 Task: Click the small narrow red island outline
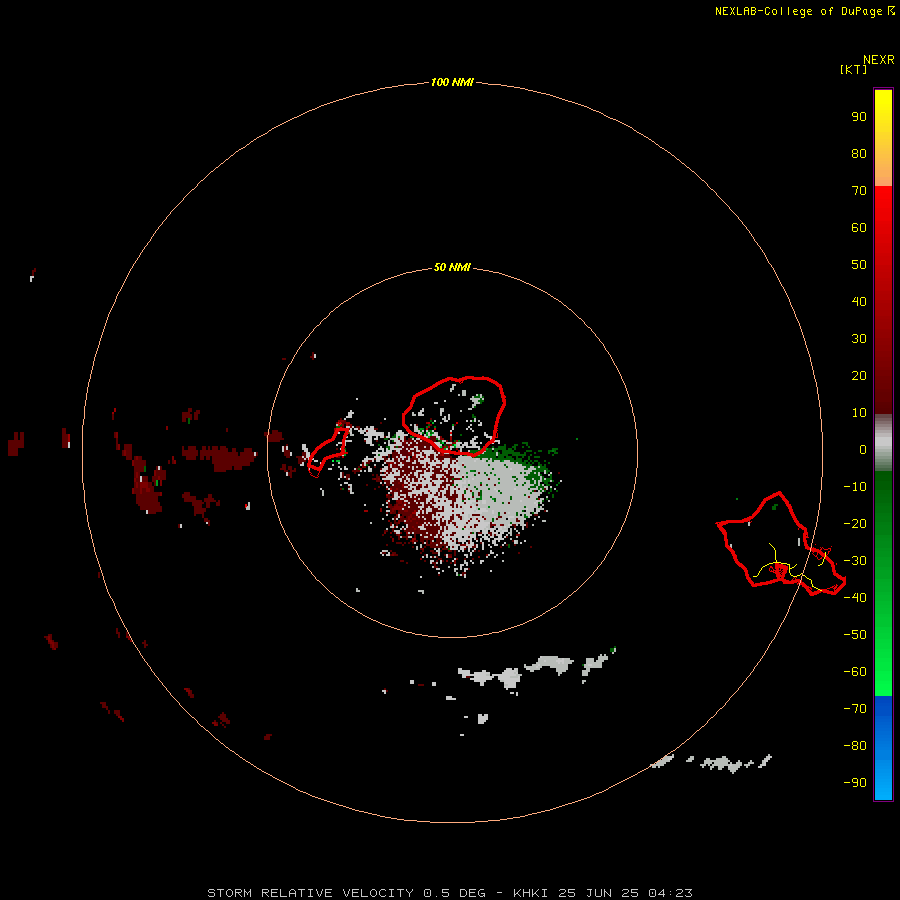[x=329, y=452]
